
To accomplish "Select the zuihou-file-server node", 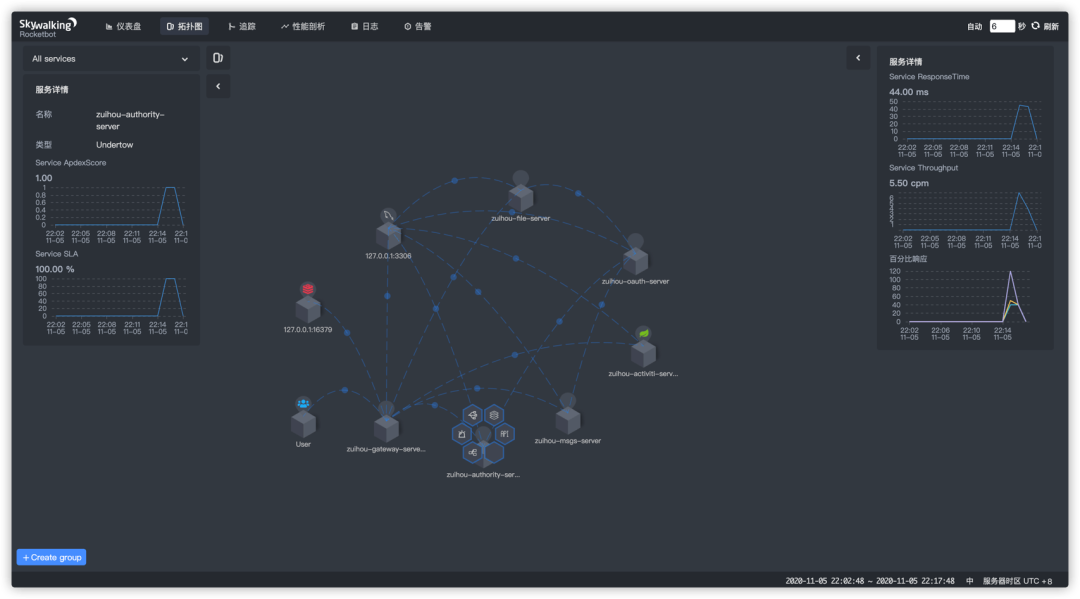I will tap(521, 198).
